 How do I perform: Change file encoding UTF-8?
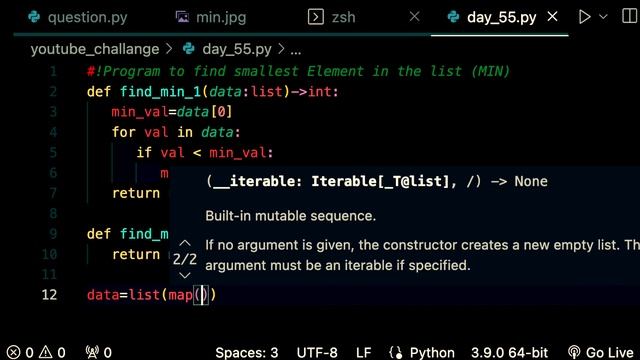(317, 353)
